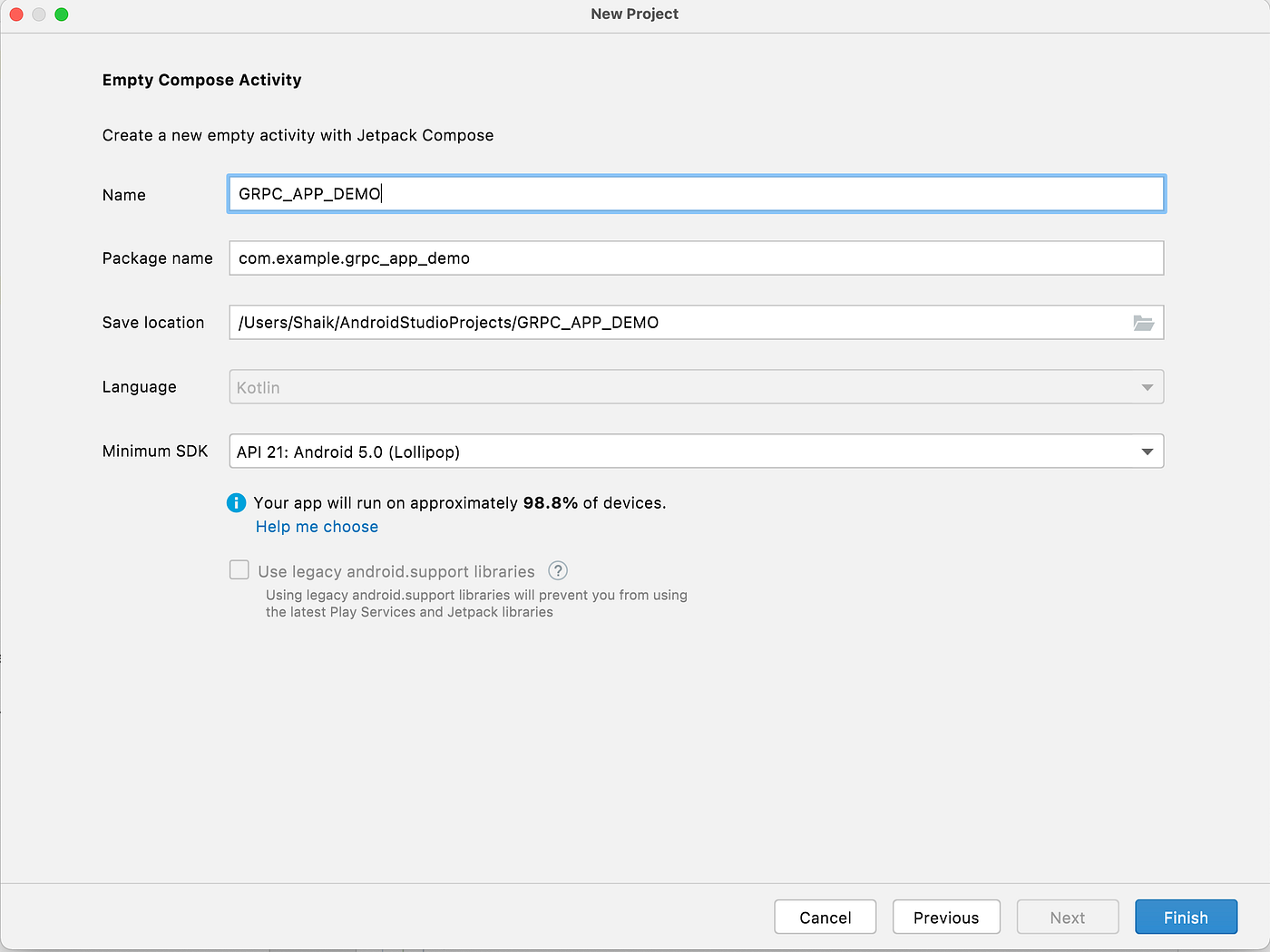Click the 98.8% device coverage text
The height and width of the screenshot is (952, 1270).
click(550, 503)
